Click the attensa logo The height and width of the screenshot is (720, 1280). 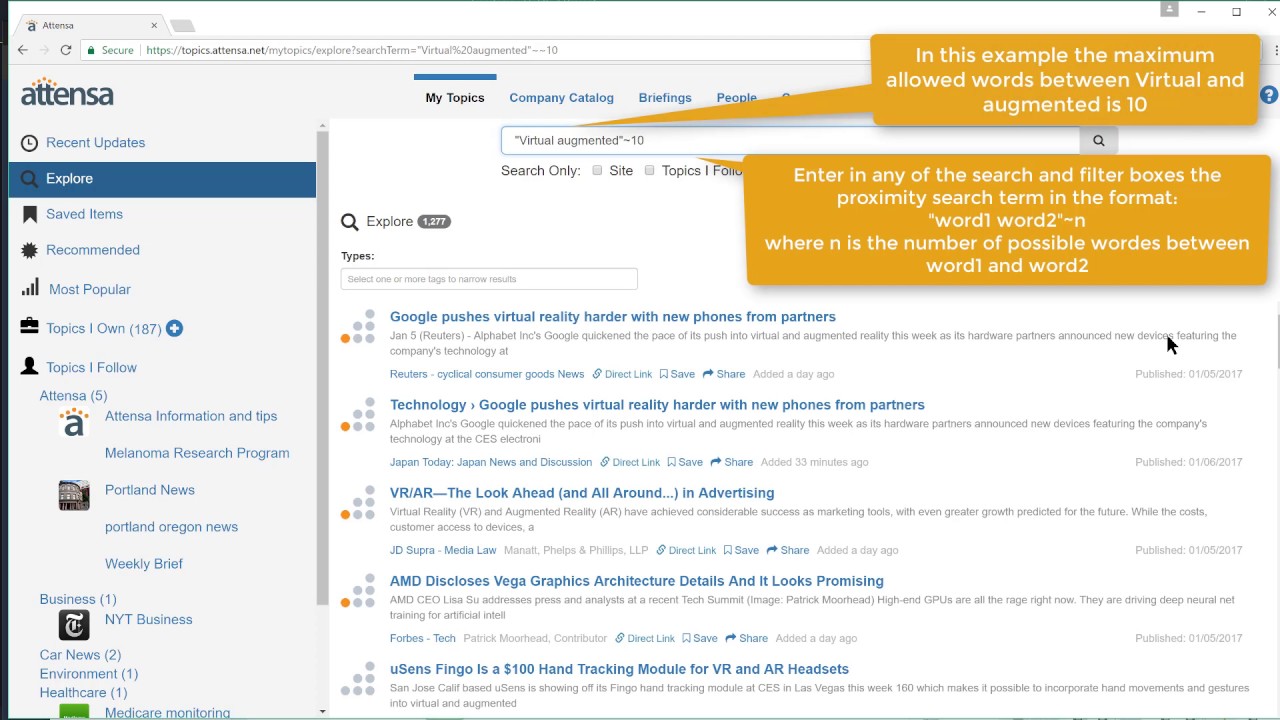pyautogui.click(x=67, y=92)
